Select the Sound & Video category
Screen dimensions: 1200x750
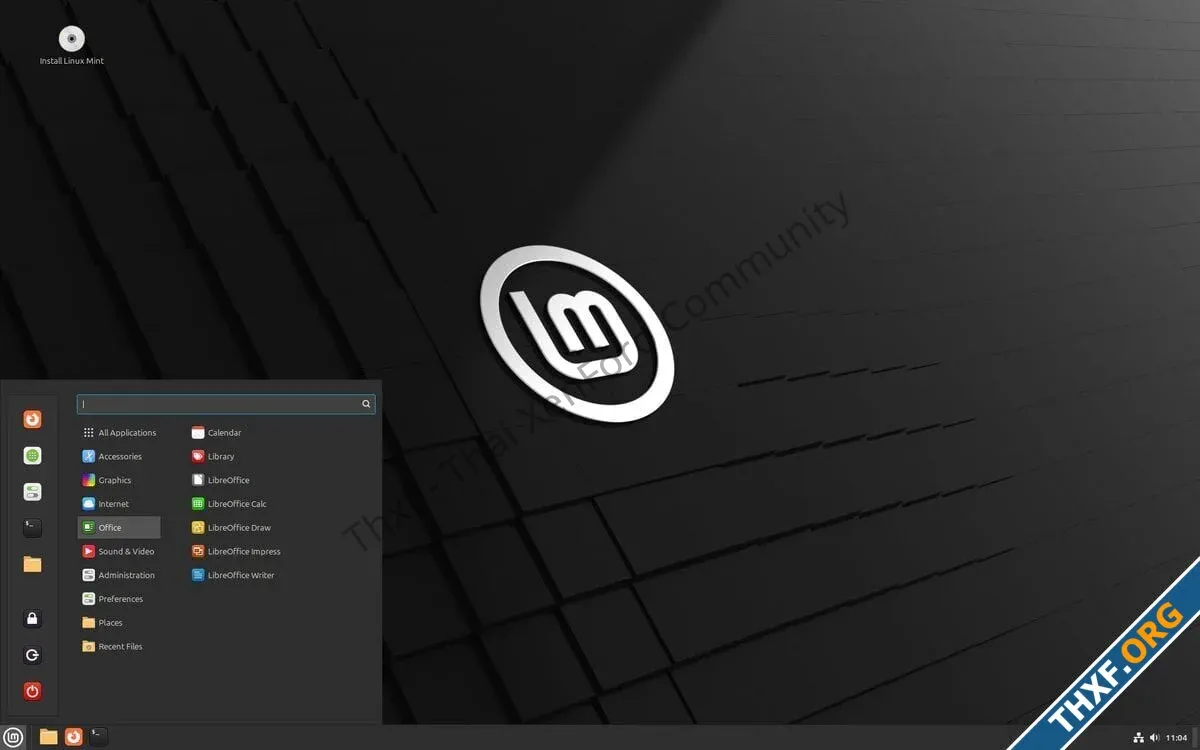[x=119, y=551]
